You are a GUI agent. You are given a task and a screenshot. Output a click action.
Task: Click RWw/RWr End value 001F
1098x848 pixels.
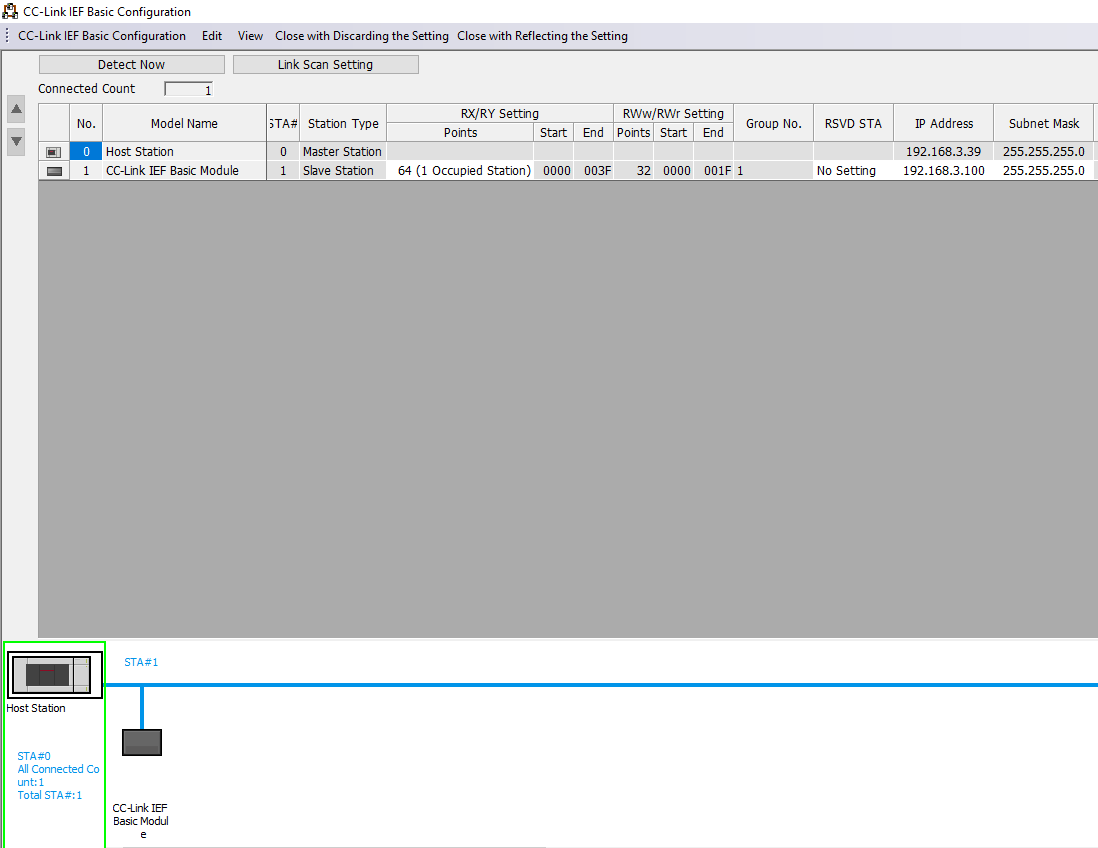tap(714, 171)
